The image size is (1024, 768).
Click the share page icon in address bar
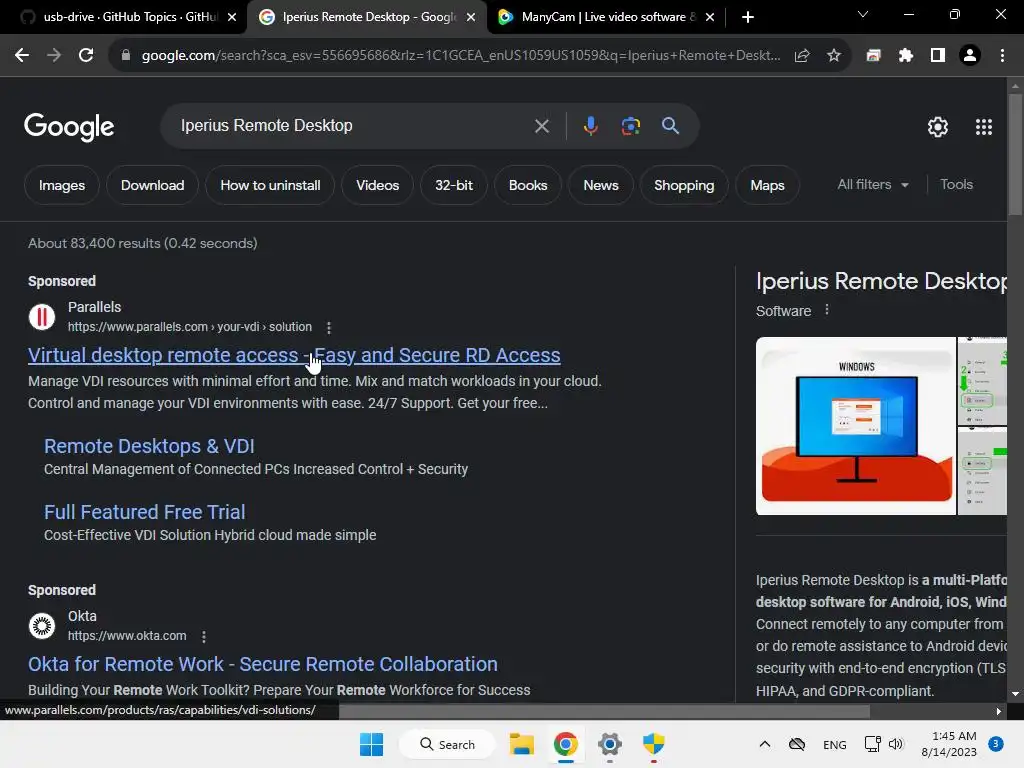(x=802, y=56)
